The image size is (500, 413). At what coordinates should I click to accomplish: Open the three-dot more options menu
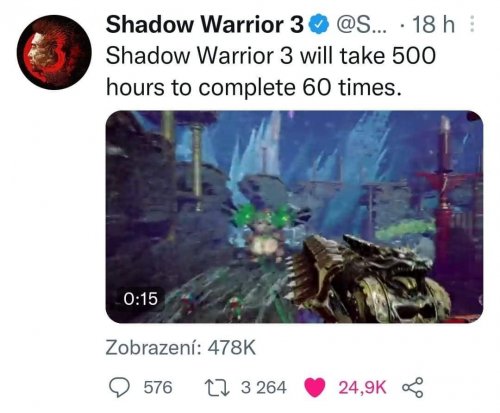coord(472,24)
